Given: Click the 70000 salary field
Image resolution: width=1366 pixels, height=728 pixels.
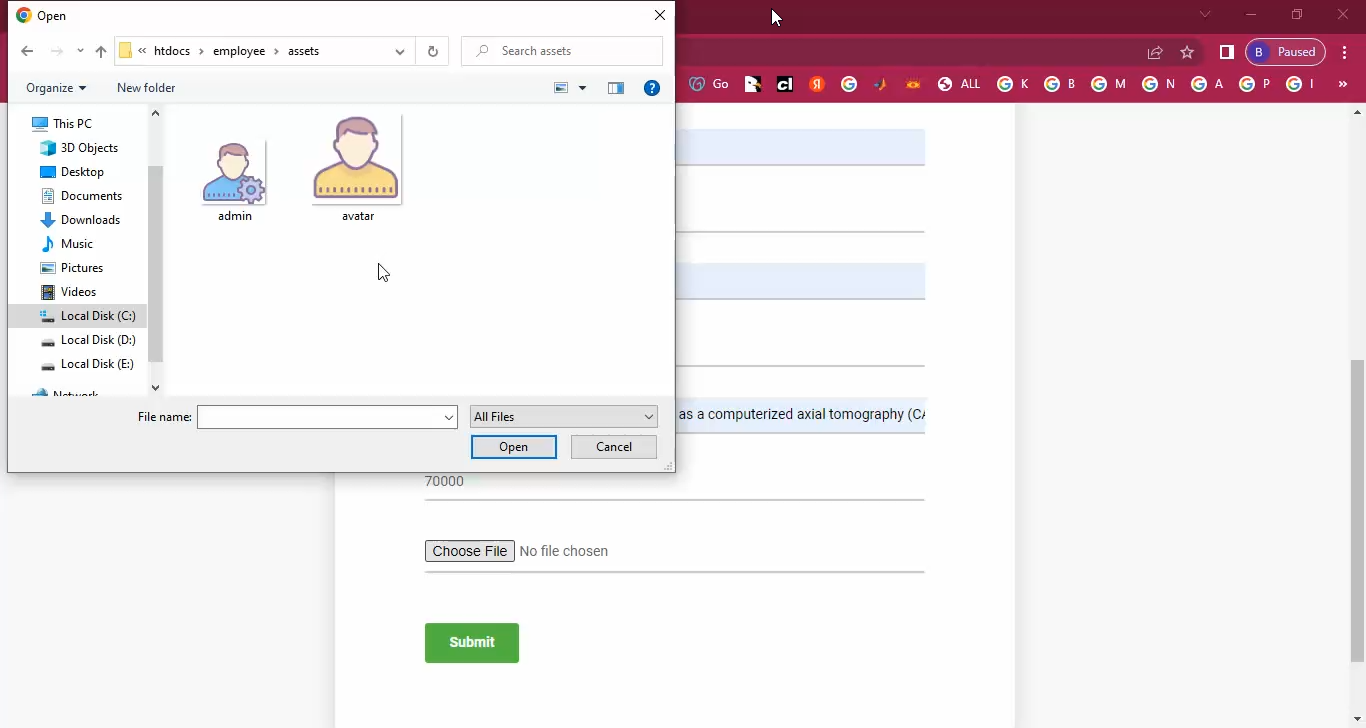Looking at the screenshot, I should tap(674, 481).
